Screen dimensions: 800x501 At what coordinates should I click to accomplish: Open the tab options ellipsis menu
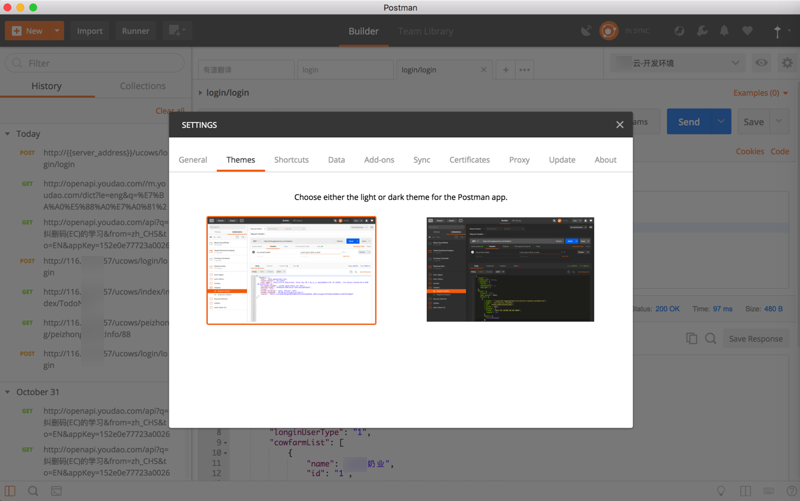pos(524,70)
